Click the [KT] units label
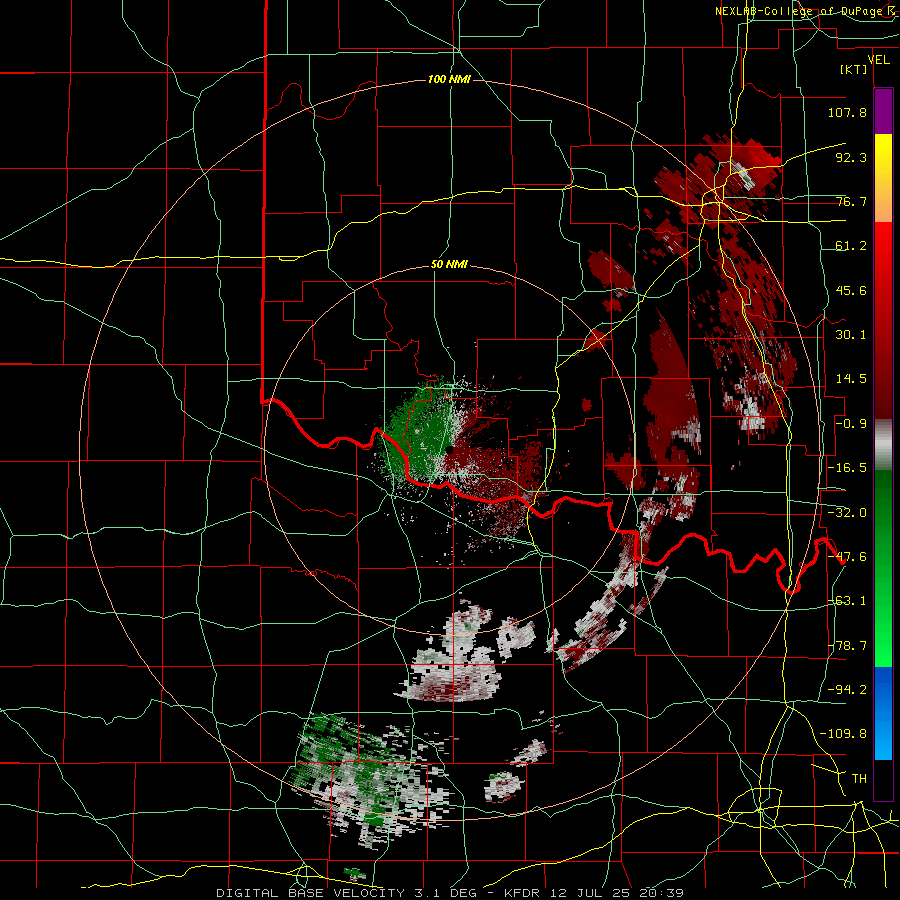The height and width of the screenshot is (900, 900). point(853,69)
